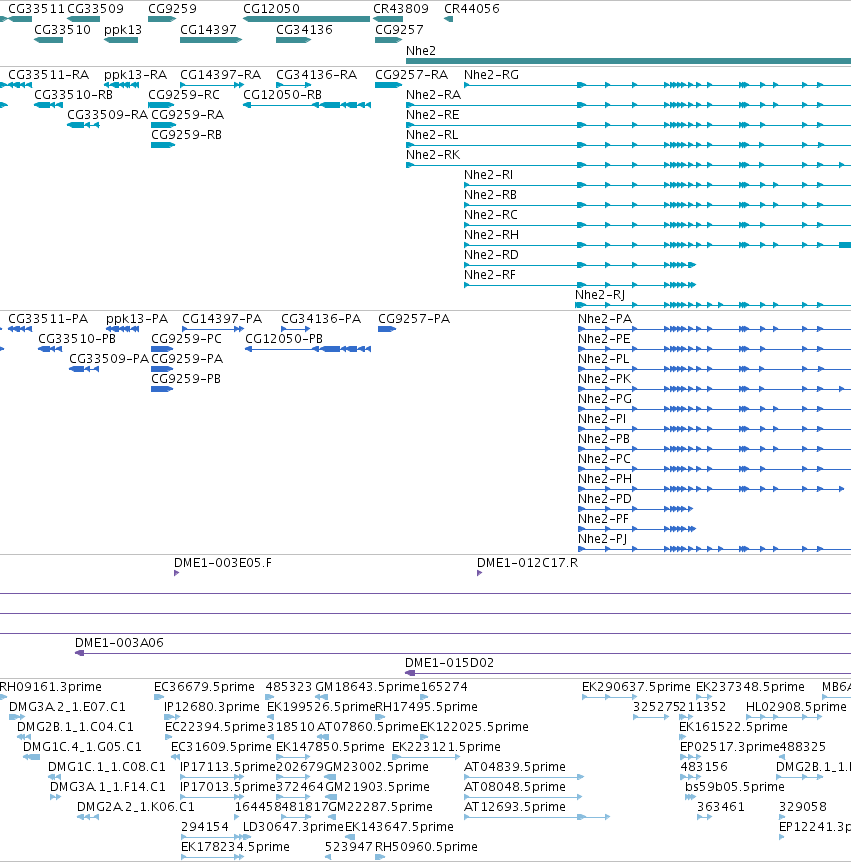Screen dimensions: 851x862
Task: Click the CG33510 gene label
Action: (x=62, y=30)
